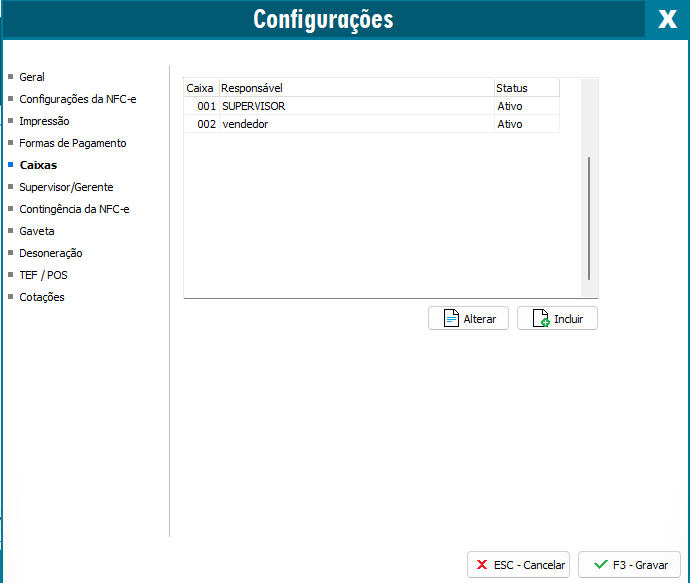
Task: Open the Desoneração section
Action: pos(50,253)
